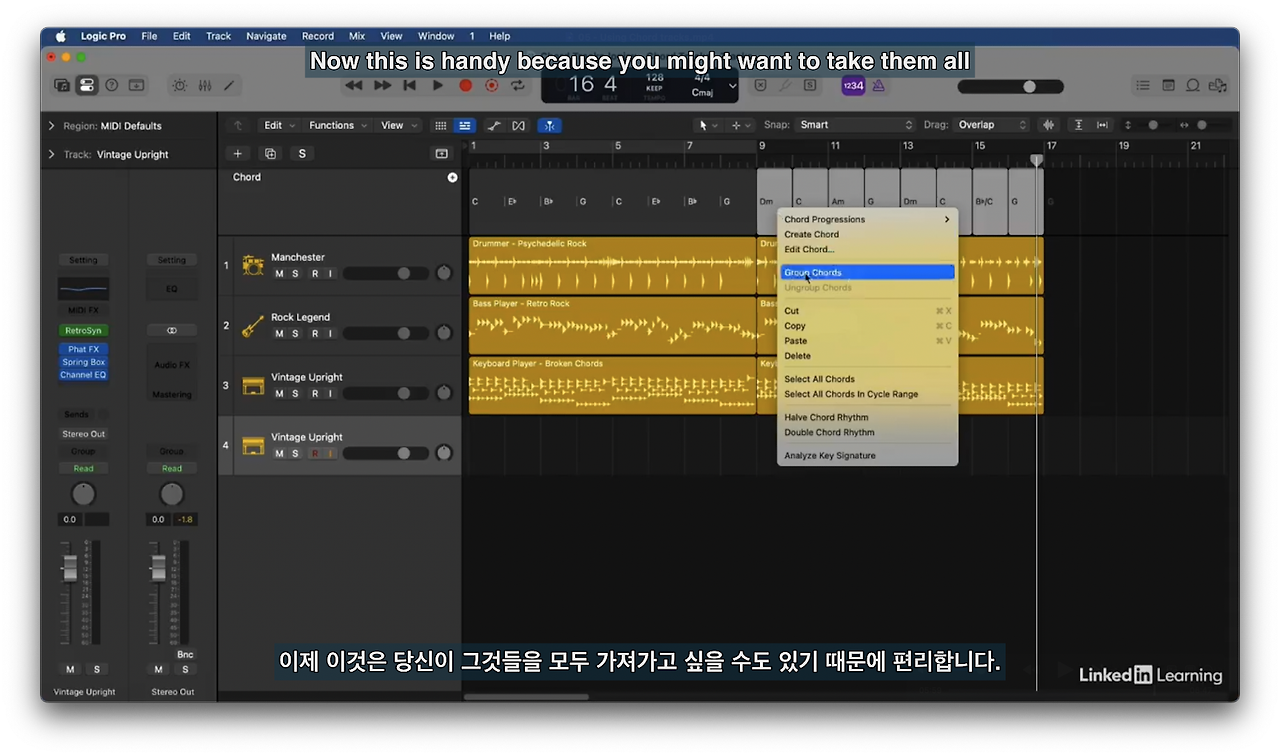The height and width of the screenshot is (756, 1280).
Task: Open the LCD display mode chevron
Action: click(732, 86)
